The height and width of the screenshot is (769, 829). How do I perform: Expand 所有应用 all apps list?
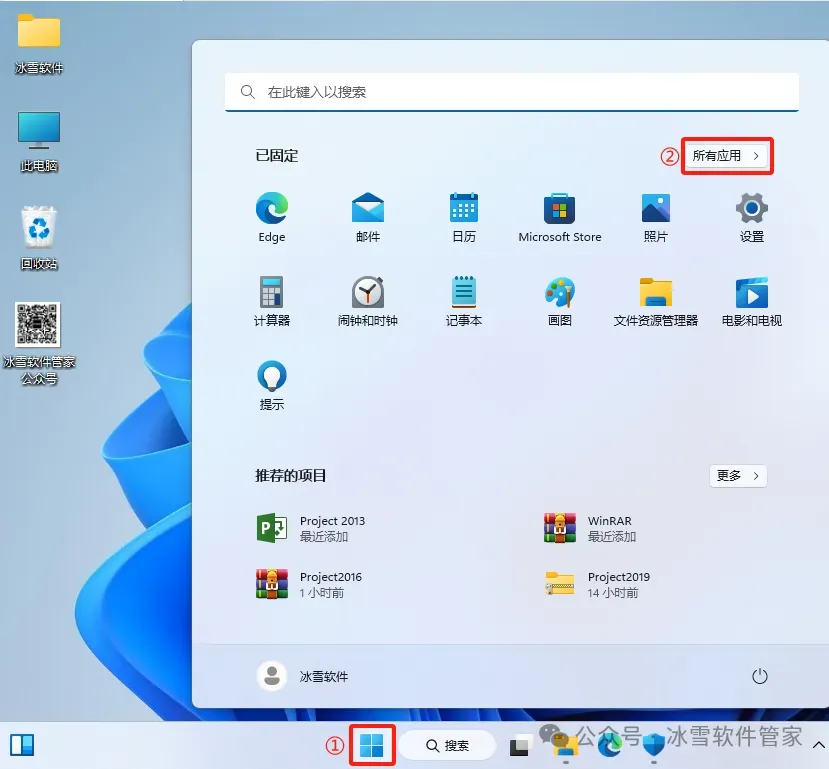726,156
